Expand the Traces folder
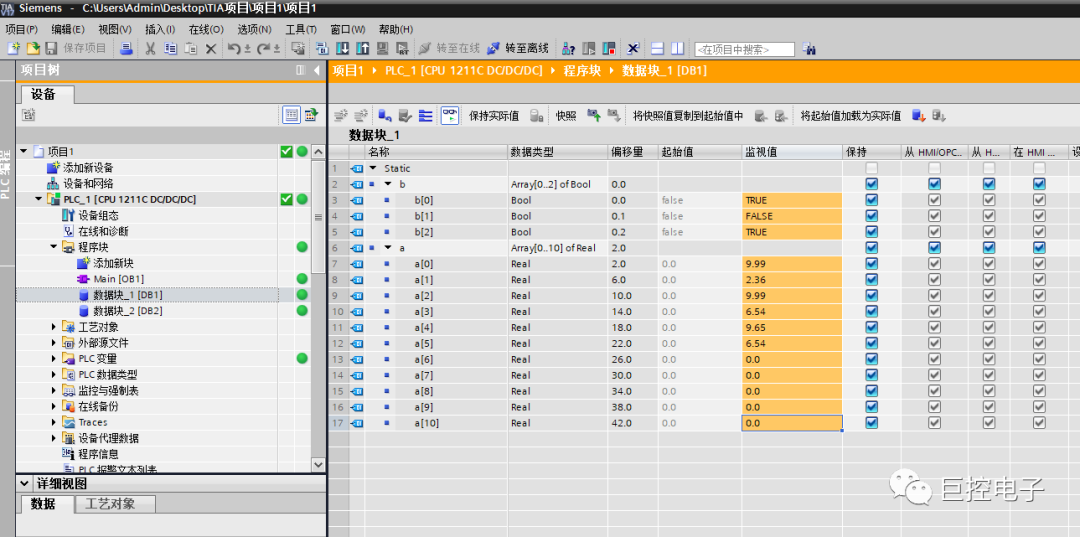The width and height of the screenshot is (1080, 537). [x=54, y=422]
